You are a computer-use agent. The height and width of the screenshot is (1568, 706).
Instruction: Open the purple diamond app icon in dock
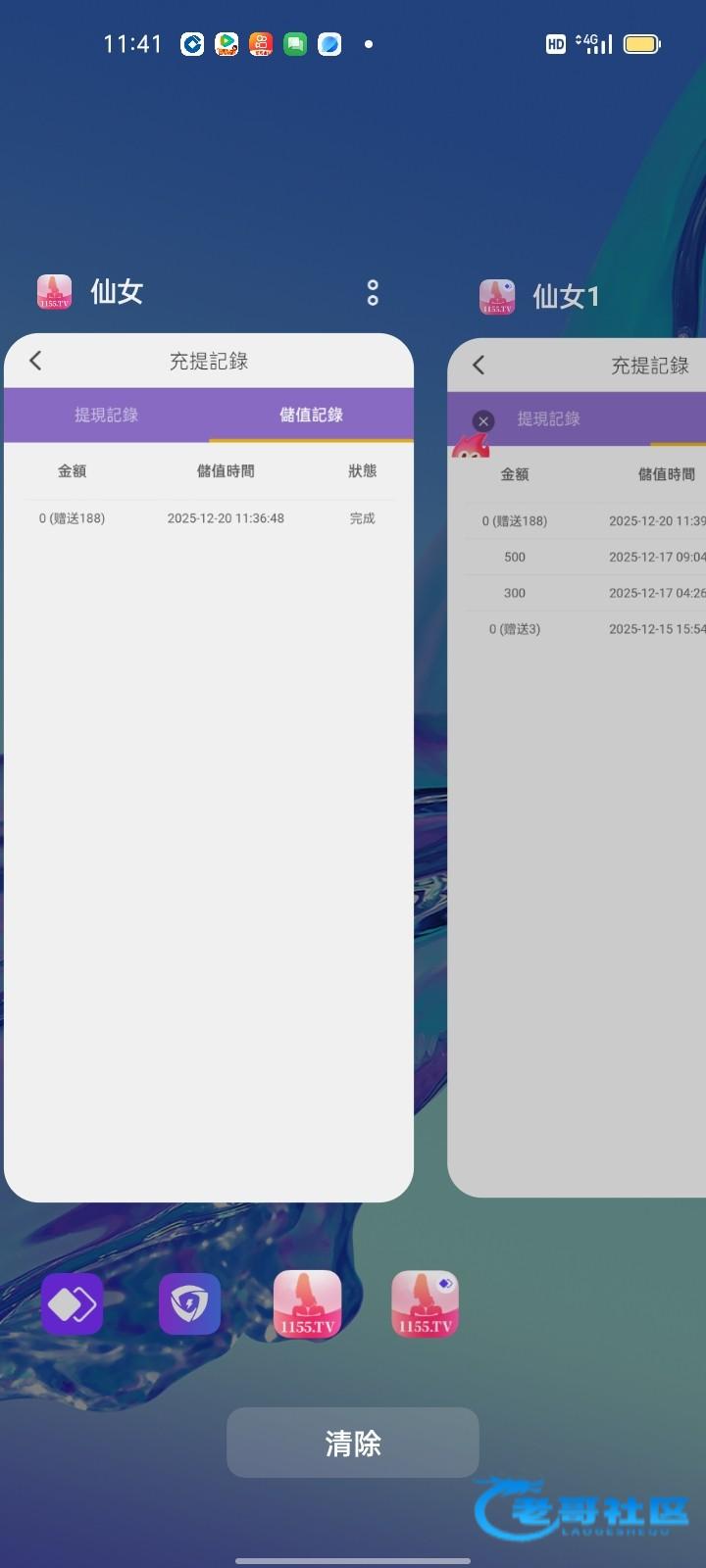pos(73,1304)
